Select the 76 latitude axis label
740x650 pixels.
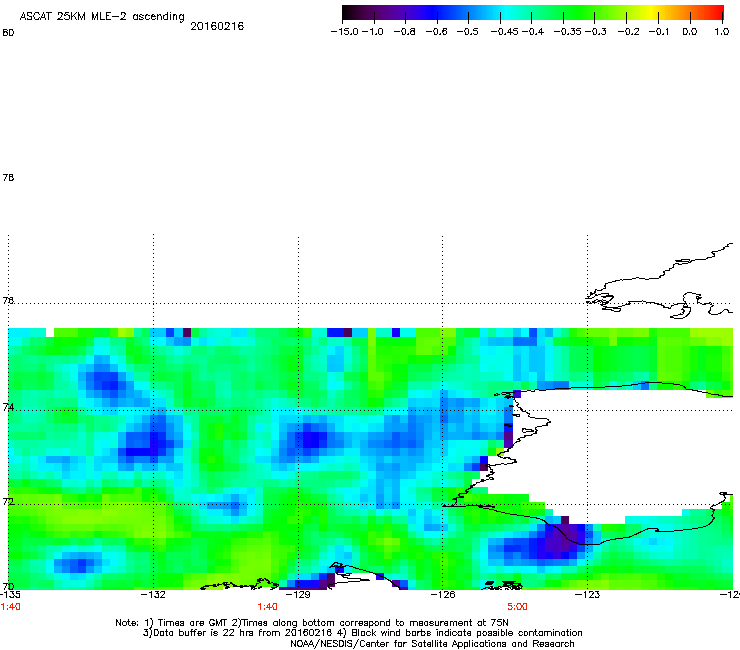pyautogui.click(x=8, y=301)
